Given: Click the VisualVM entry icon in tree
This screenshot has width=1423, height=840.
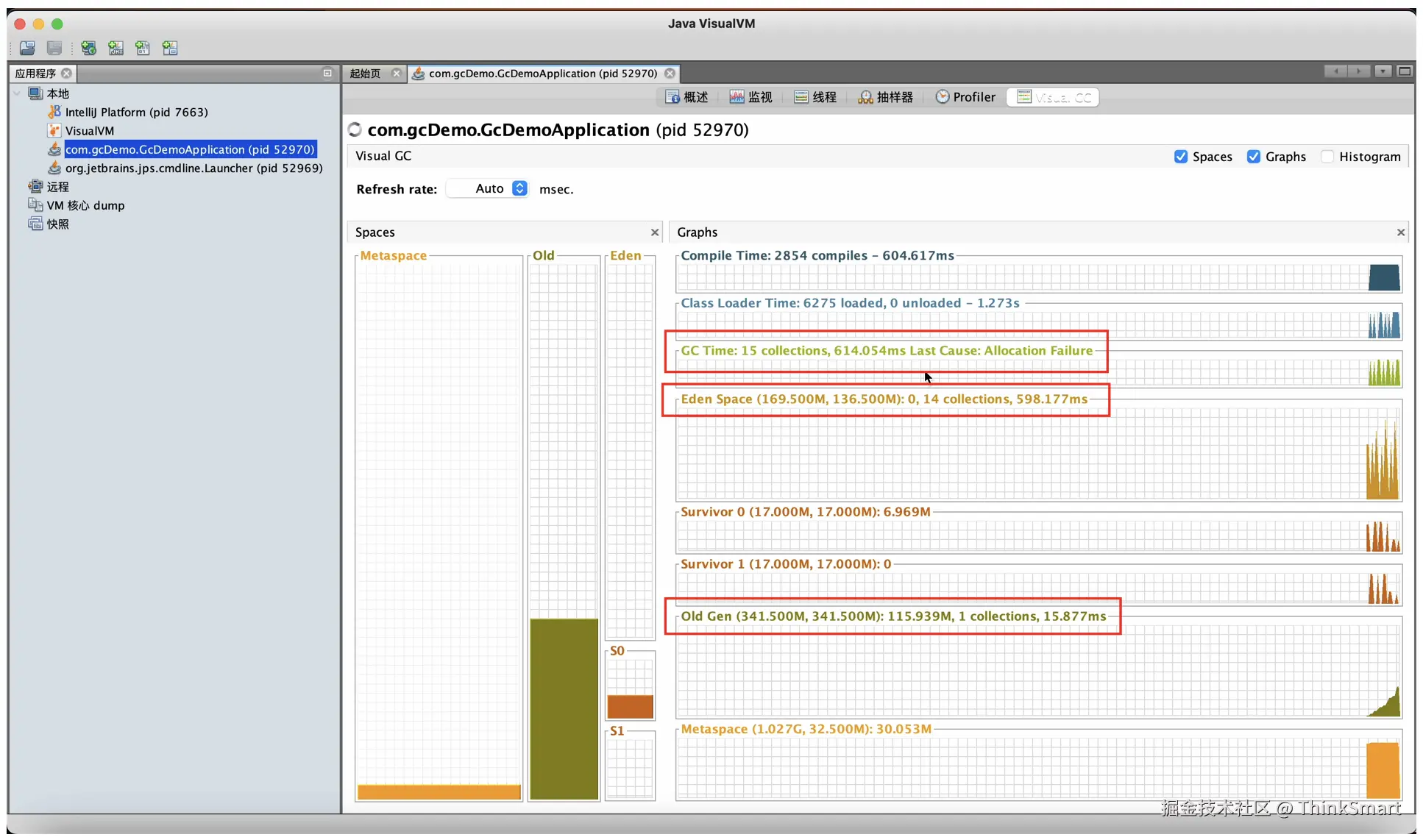Looking at the screenshot, I should (x=54, y=131).
